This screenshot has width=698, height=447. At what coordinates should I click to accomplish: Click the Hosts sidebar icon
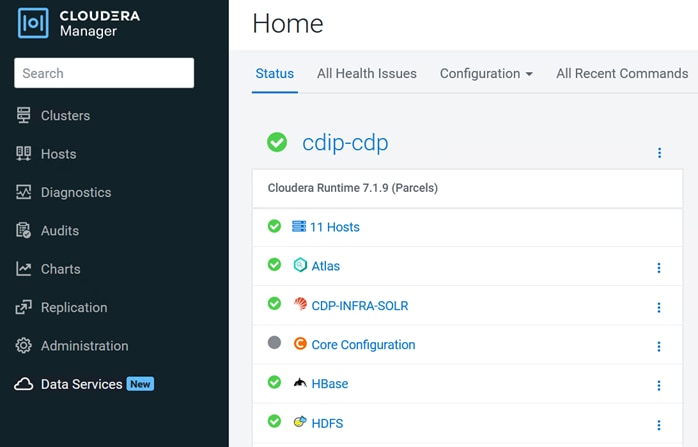[x=24, y=154]
